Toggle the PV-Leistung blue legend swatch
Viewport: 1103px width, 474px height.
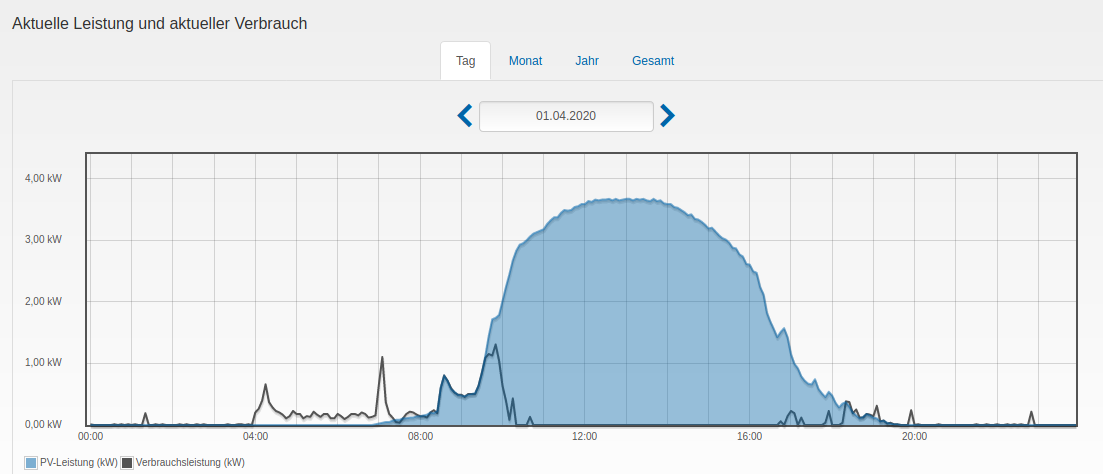(x=30, y=463)
